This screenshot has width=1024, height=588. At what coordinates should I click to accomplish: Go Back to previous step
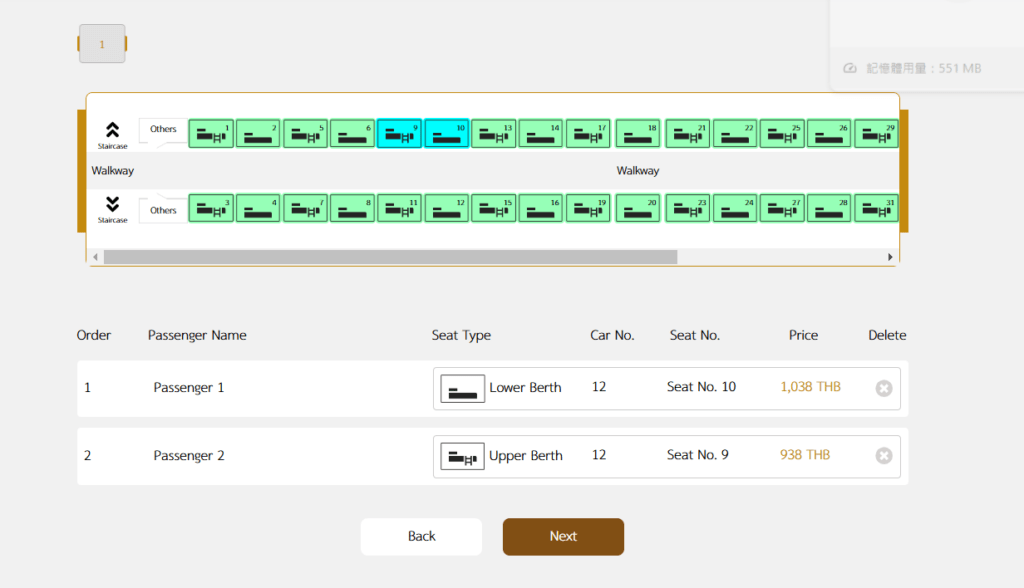(421, 537)
